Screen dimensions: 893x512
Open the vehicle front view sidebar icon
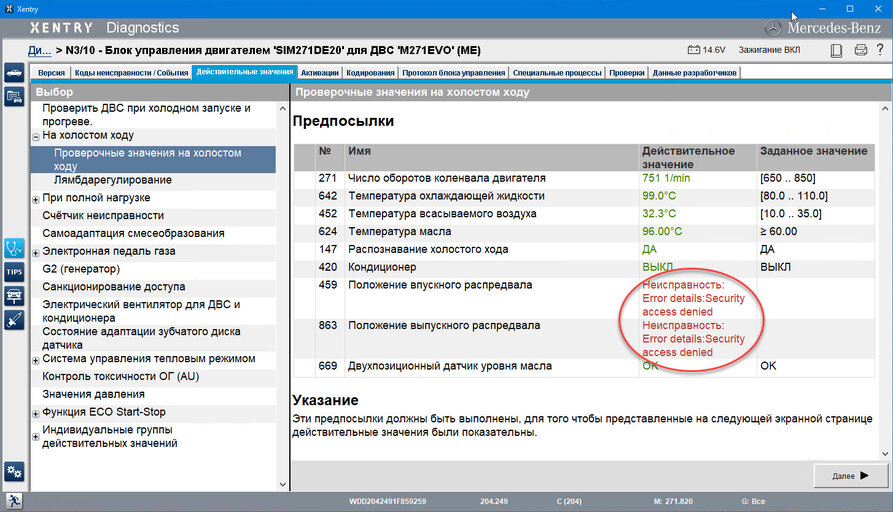[x=14, y=296]
